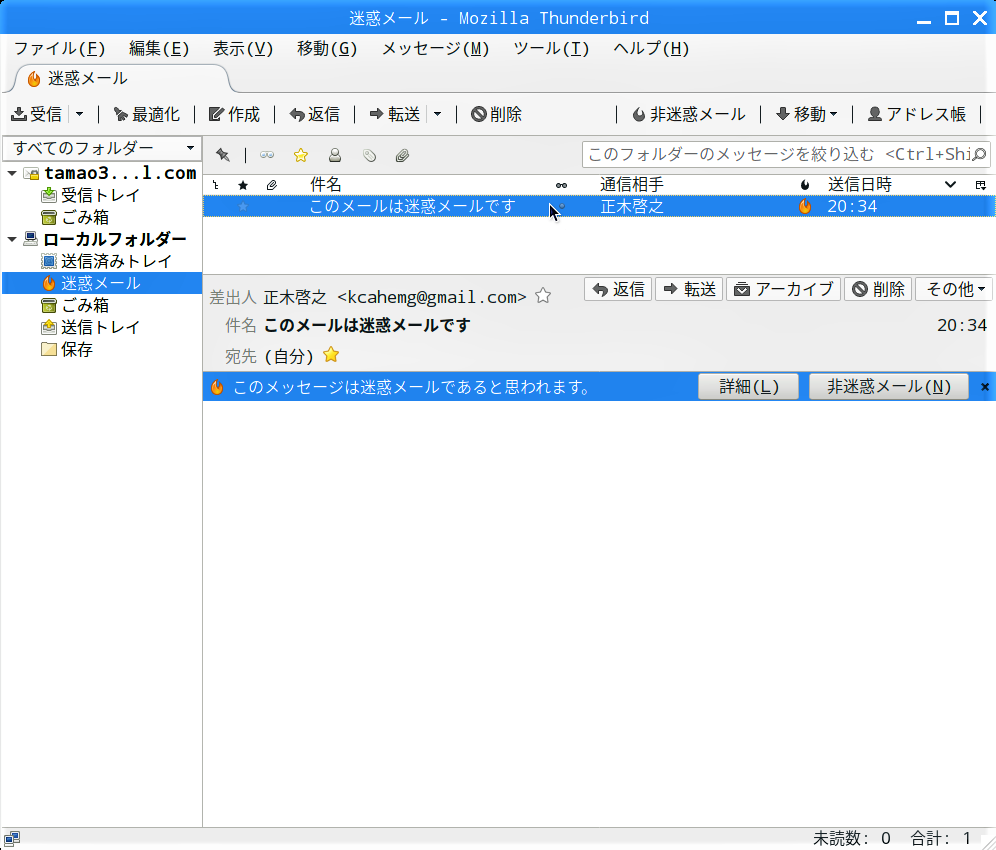
Task: Sort by attachment column header
Action: (272, 185)
